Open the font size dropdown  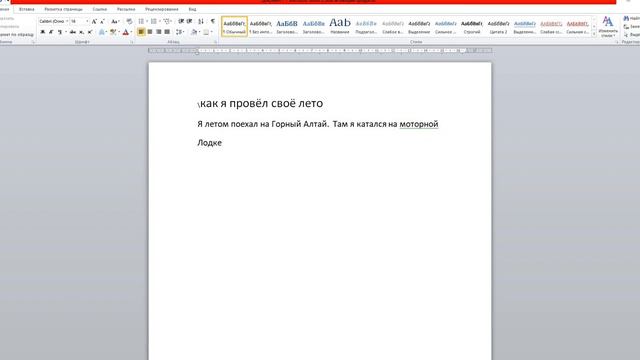87,21
